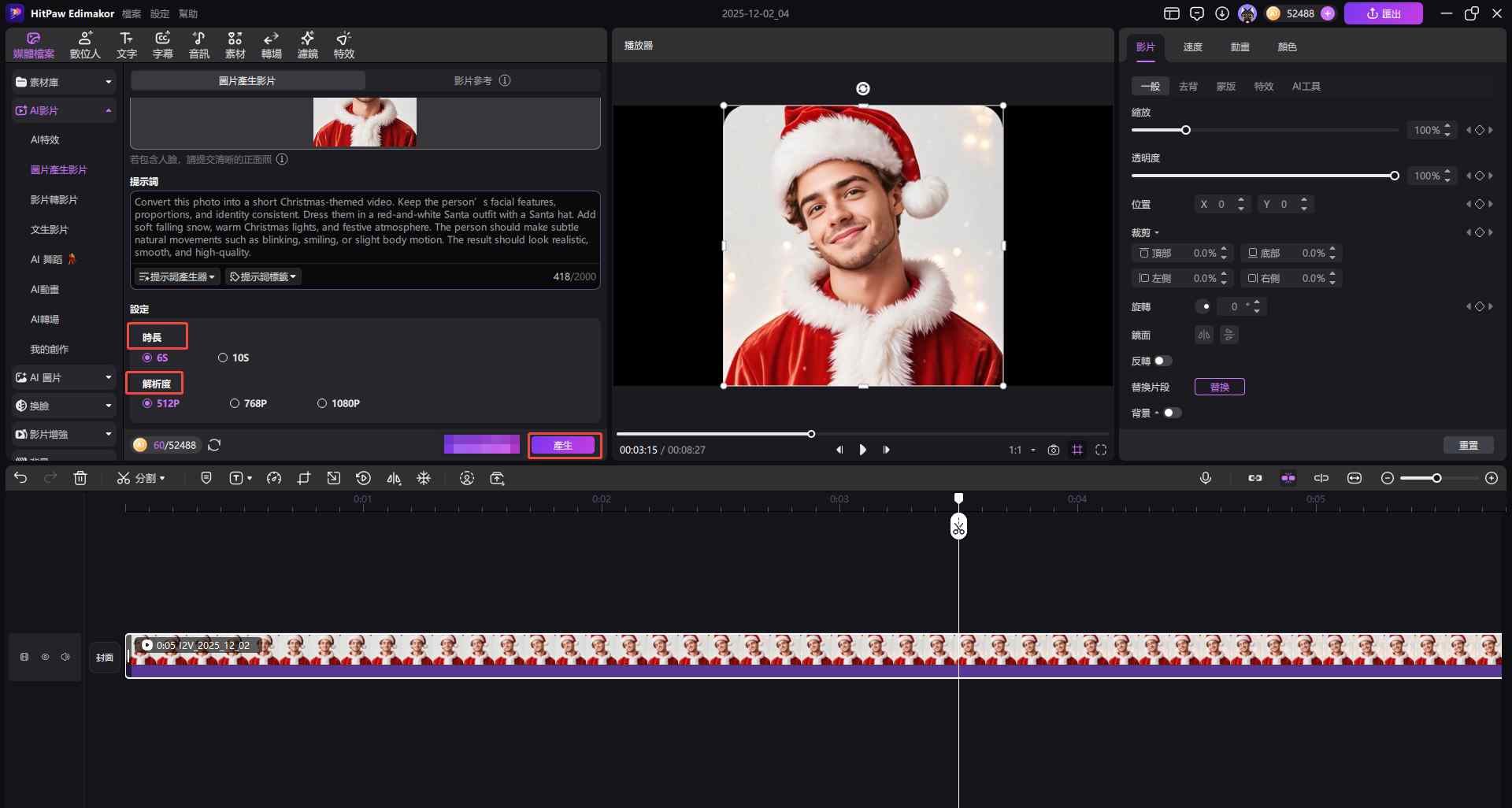Click the microphone voiceover record icon
Screen dimensions: 1512x808
pyautogui.click(x=1205, y=478)
